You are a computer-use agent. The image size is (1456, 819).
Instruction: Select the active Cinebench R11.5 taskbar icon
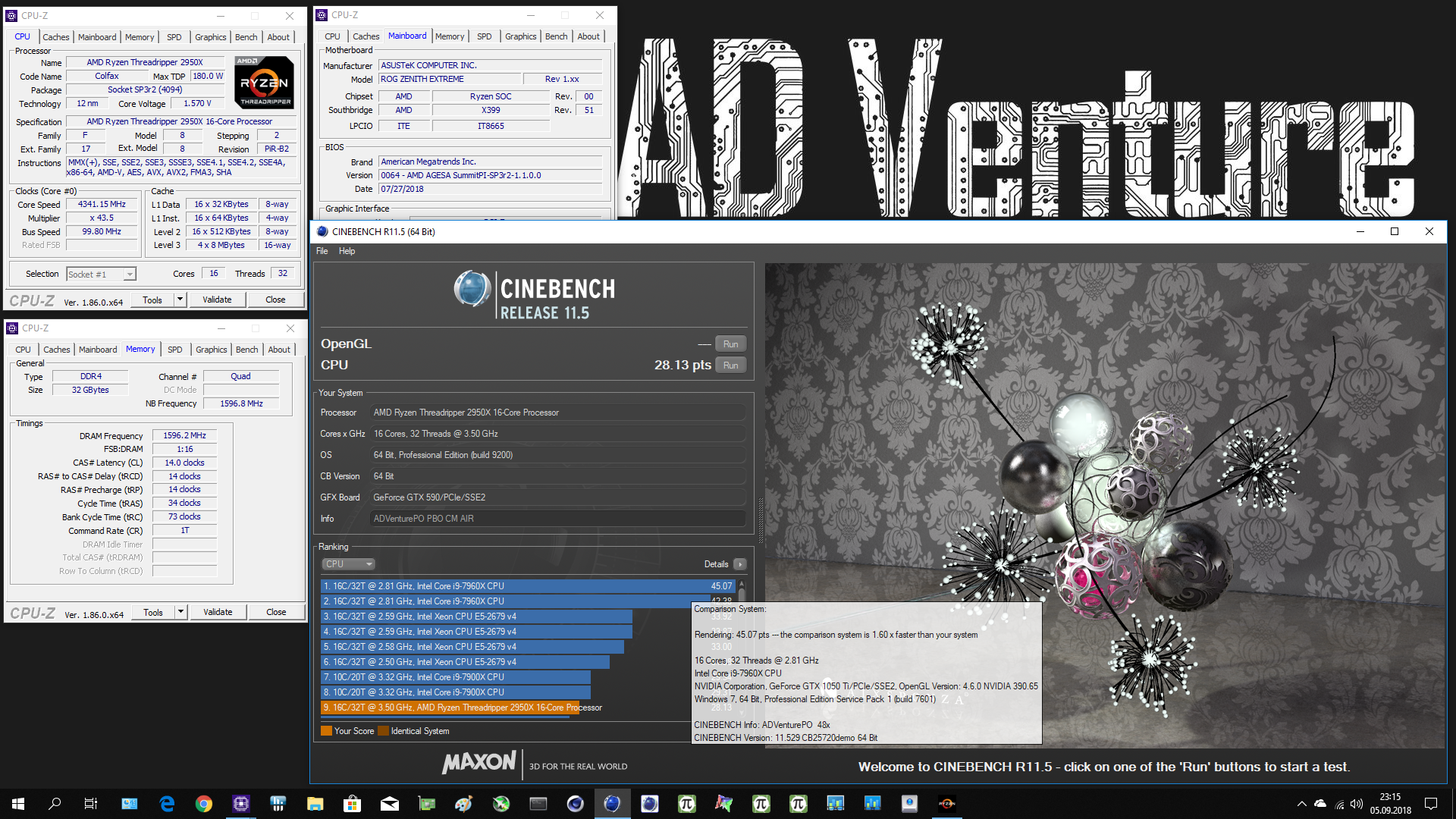point(613,804)
